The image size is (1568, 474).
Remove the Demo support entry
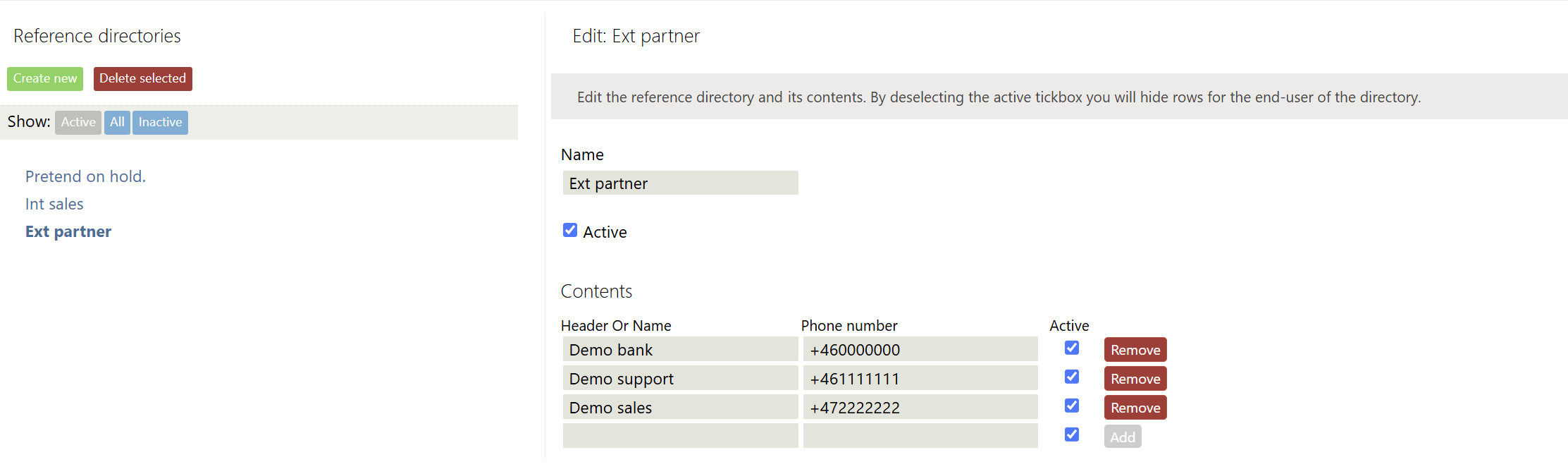tap(1135, 379)
